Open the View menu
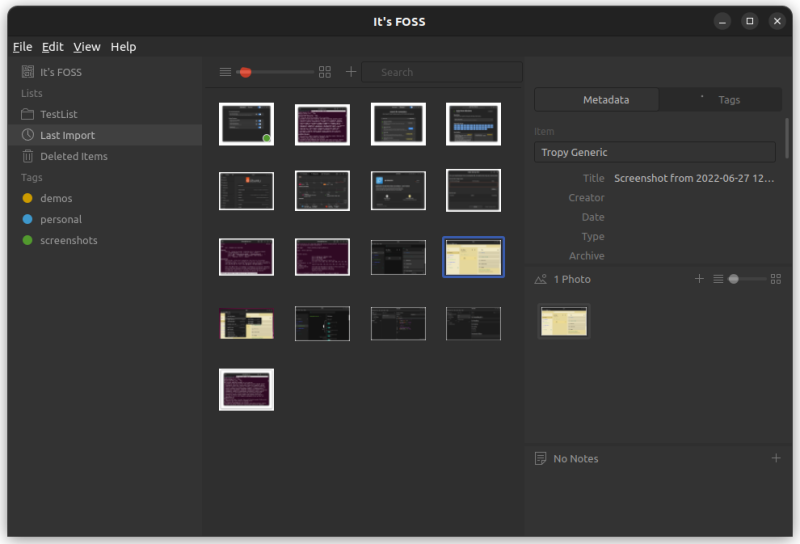800x544 pixels. (87, 46)
